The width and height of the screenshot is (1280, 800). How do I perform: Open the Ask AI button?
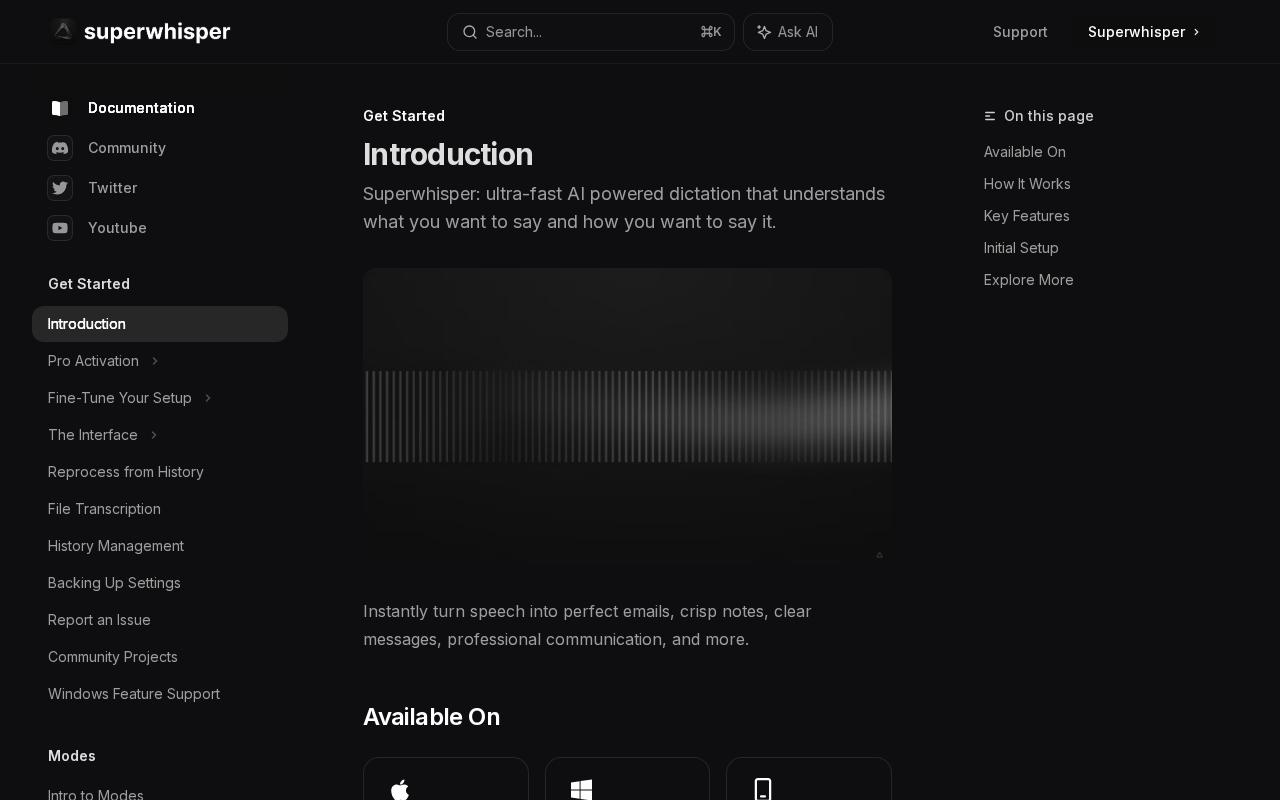pos(788,32)
